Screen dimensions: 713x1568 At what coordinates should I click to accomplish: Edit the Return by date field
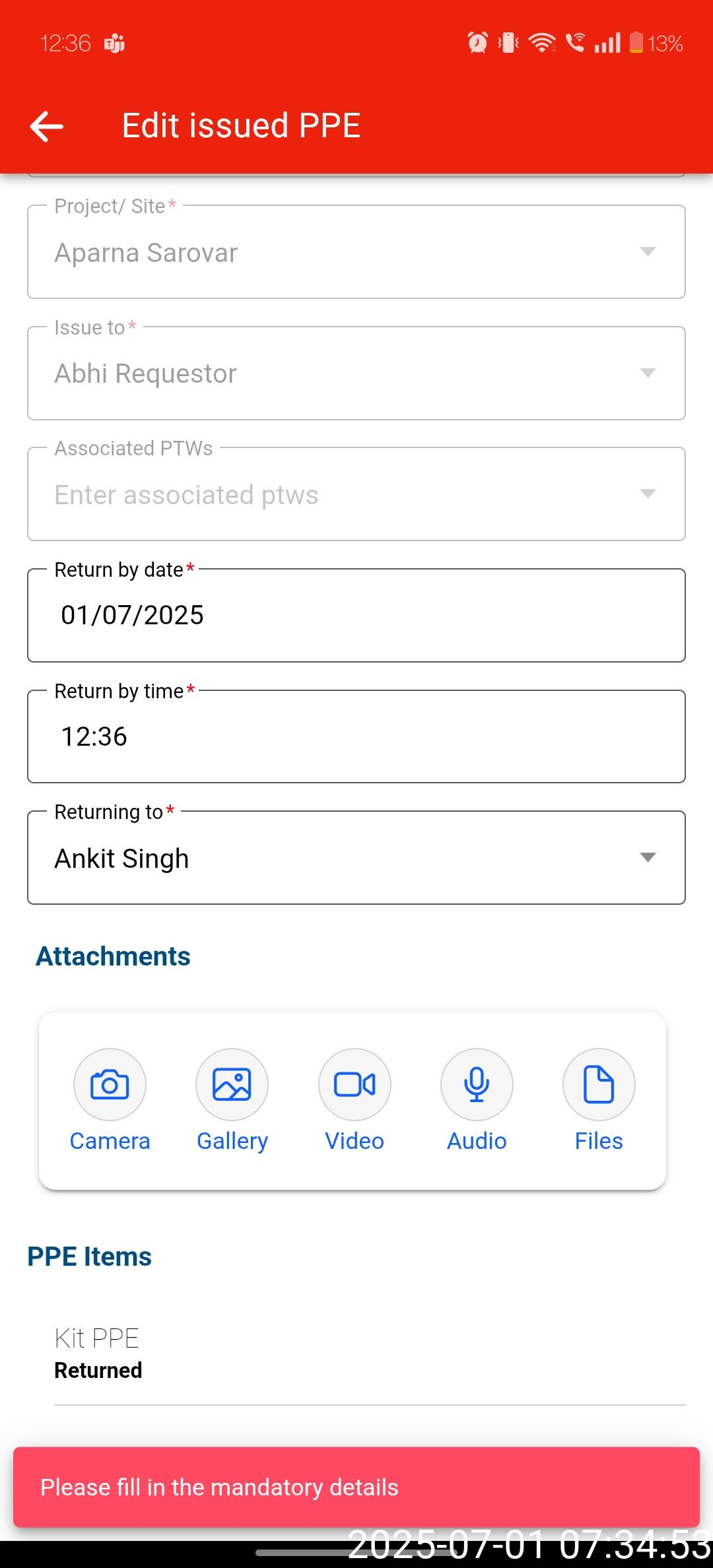[356, 615]
